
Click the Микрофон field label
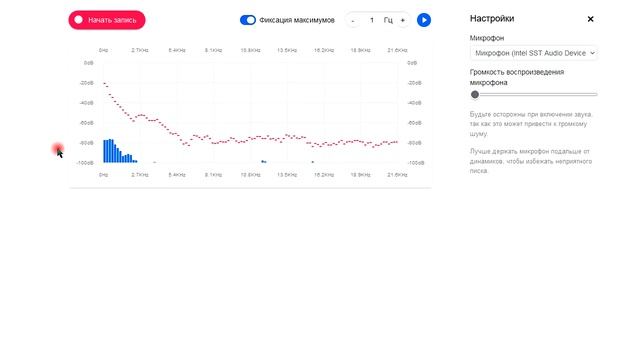click(x=487, y=38)
